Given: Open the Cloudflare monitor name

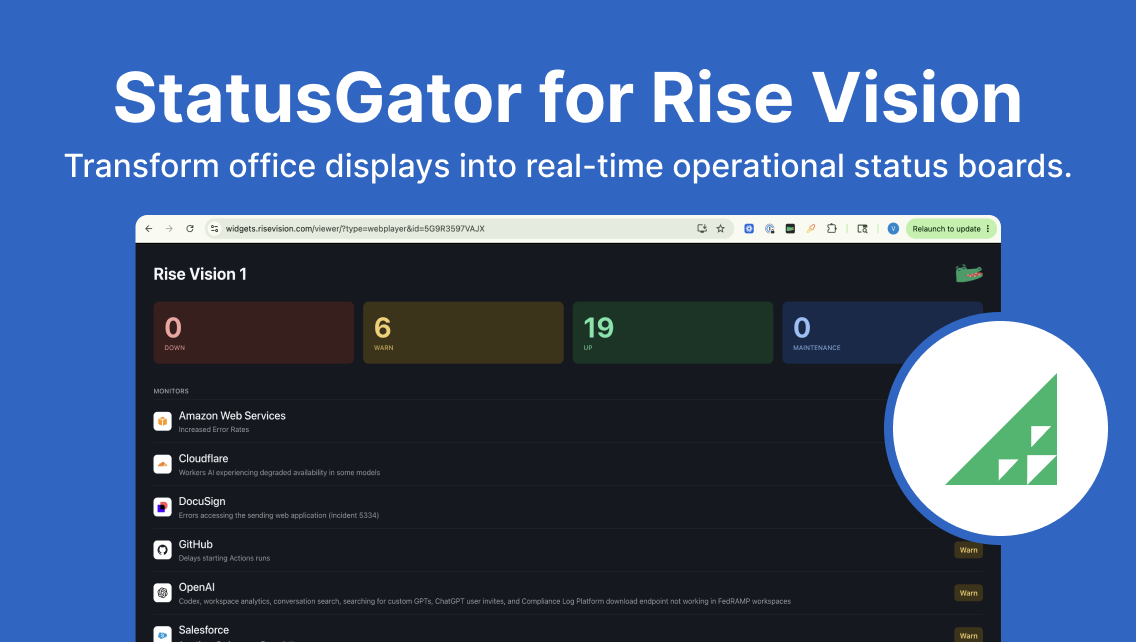Looking at the screenshot, I should pyautogui.click(x=203, y=459).
